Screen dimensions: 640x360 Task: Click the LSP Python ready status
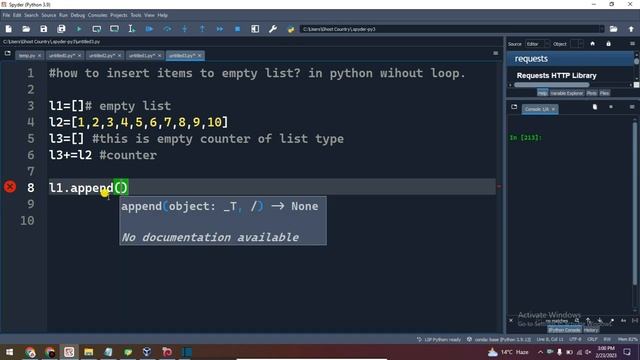pos(439,340)
